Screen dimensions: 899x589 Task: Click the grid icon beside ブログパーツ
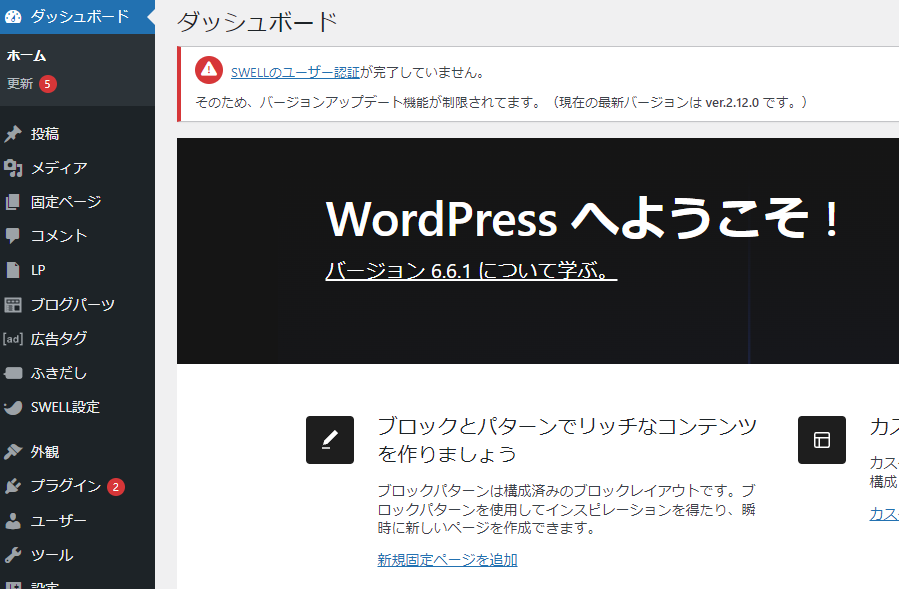tap(13, 305)
